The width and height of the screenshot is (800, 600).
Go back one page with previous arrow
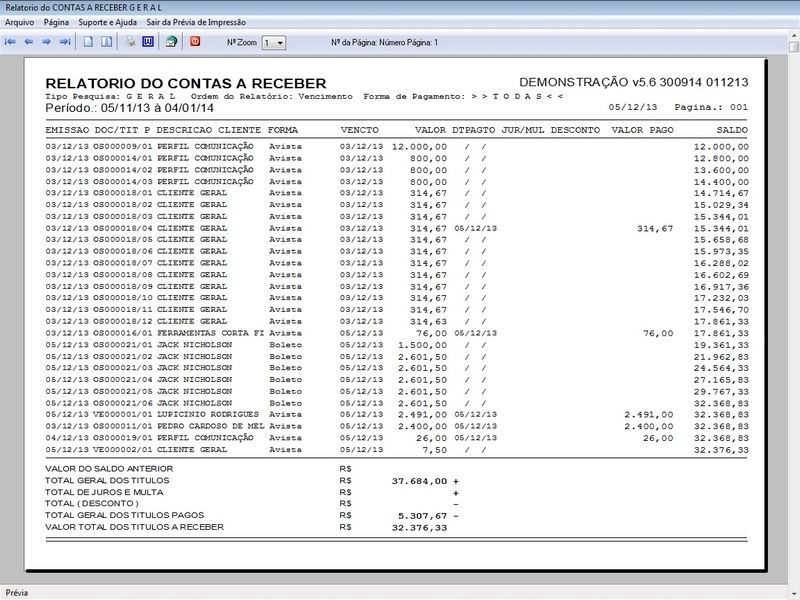[x=29, y=40]
